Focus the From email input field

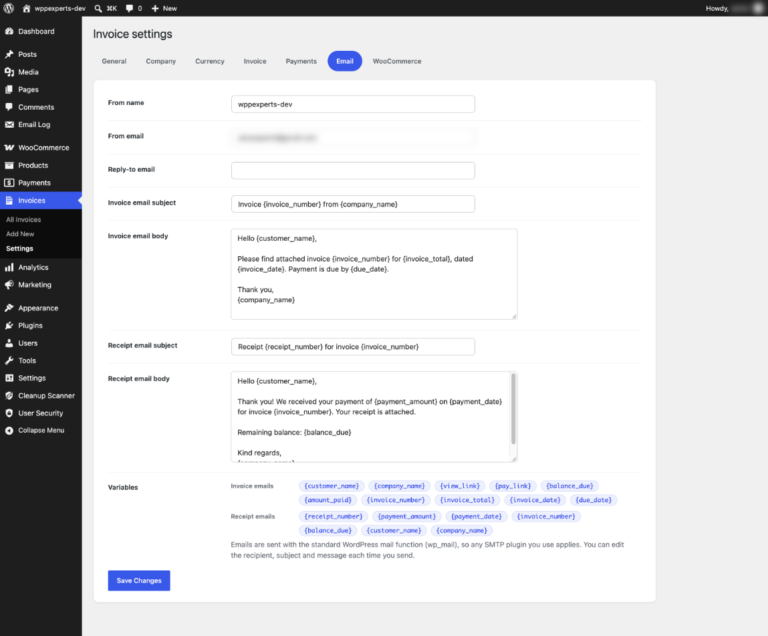[x=353, y=138]
